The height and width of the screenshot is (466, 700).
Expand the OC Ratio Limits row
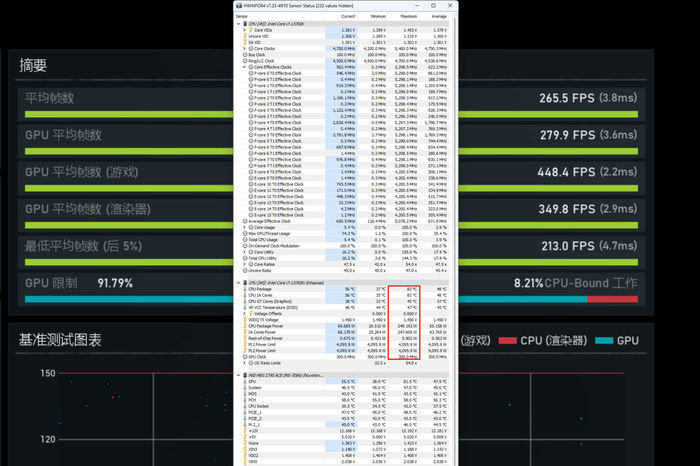[244, 363]
